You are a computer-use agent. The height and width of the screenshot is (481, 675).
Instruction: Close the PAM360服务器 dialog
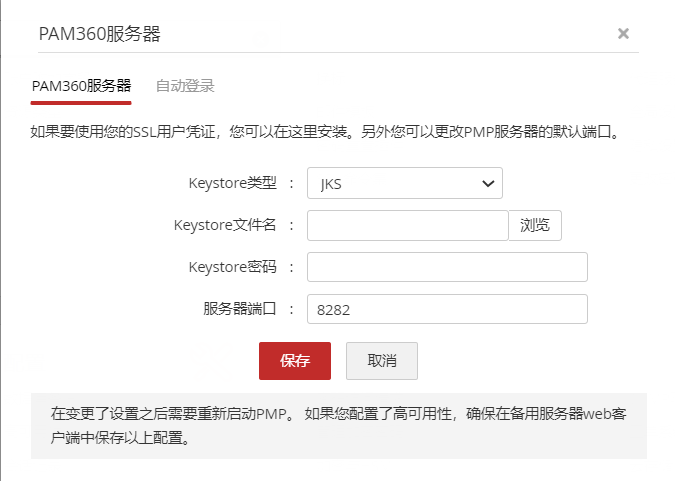[x=623, y=34]
